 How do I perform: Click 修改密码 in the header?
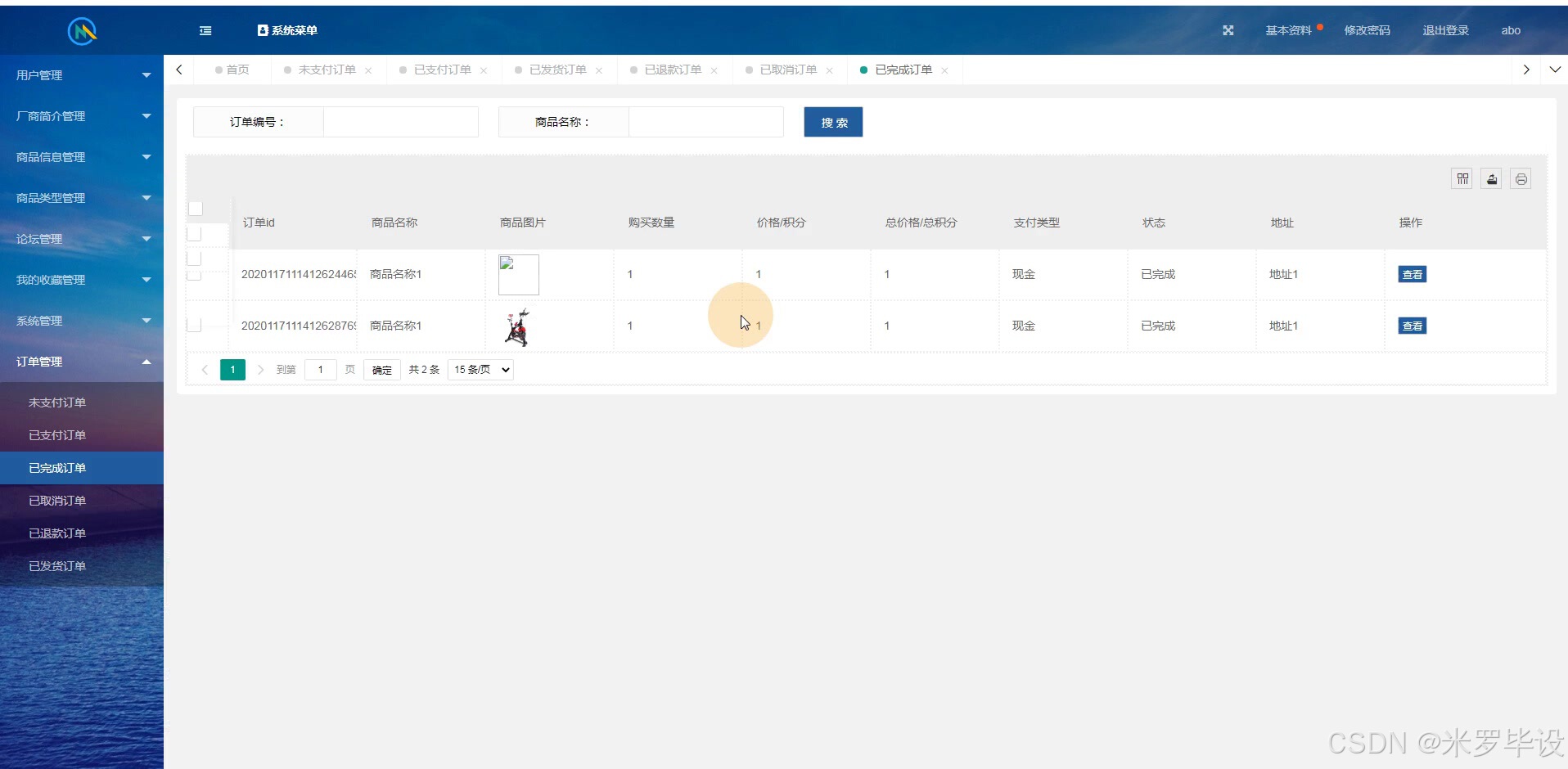[x=1367, y=30]
